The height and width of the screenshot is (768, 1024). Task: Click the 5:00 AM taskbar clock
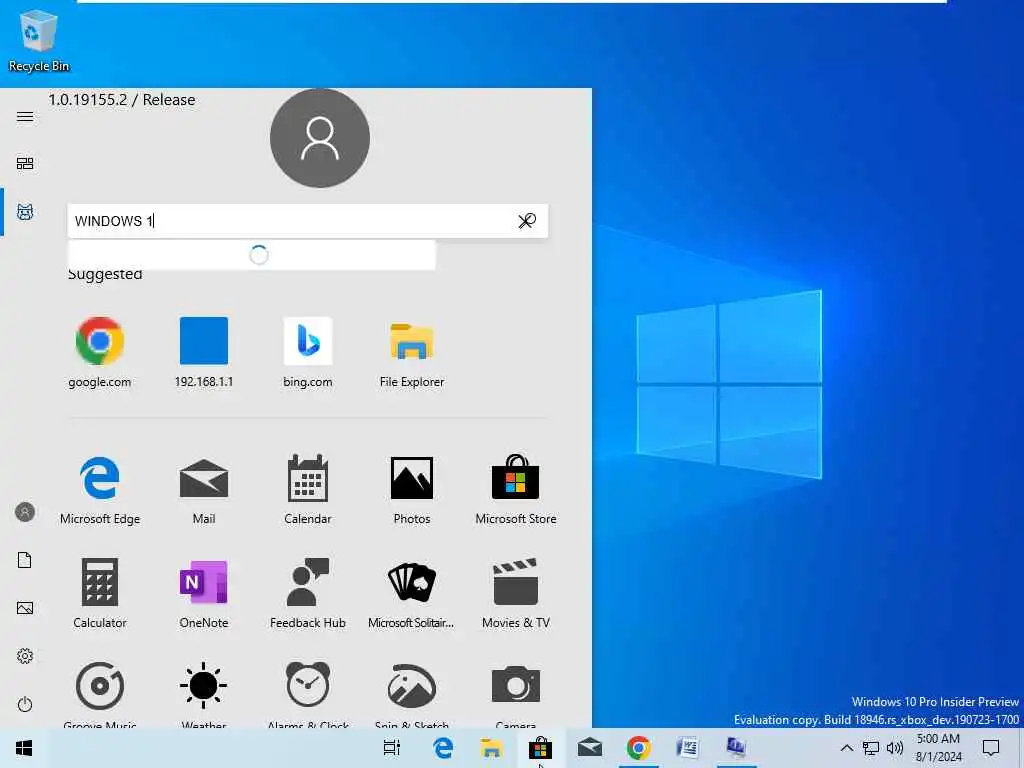(x=938, y=748)
